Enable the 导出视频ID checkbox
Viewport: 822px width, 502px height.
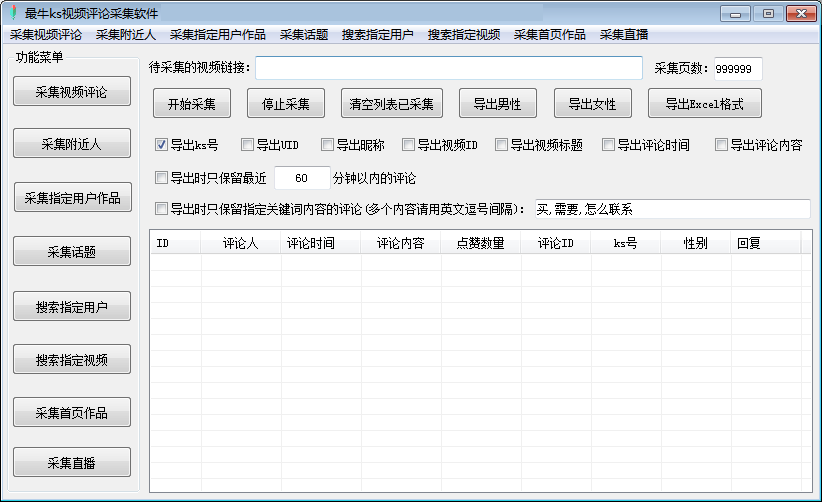click(408, 145)
